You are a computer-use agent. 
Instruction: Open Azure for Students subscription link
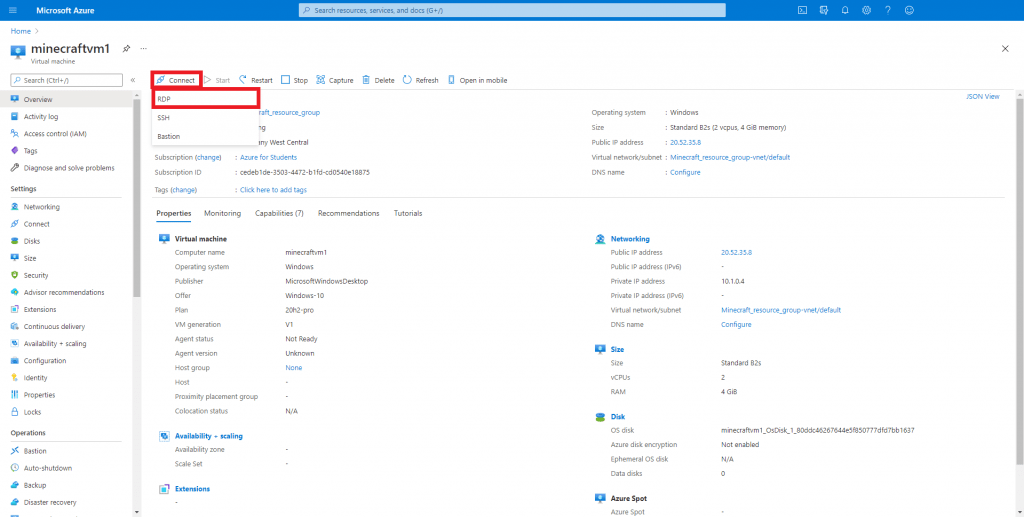coord(268,157)
